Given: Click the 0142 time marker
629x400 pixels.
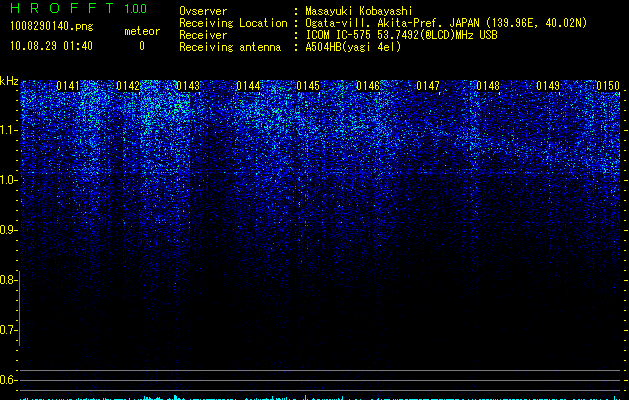Looking at the screenshot, I should click(x=128, y=86).
